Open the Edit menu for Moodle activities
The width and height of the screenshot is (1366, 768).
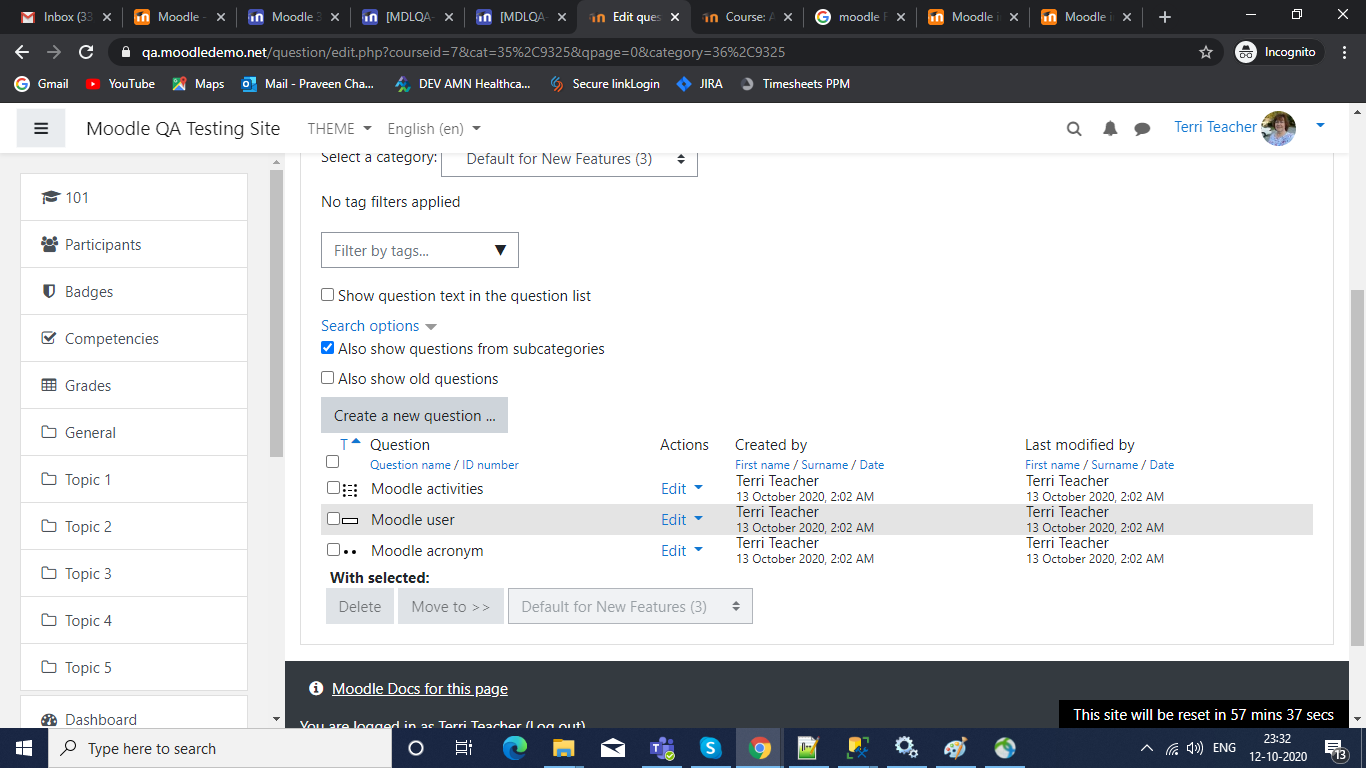[682, 489]
